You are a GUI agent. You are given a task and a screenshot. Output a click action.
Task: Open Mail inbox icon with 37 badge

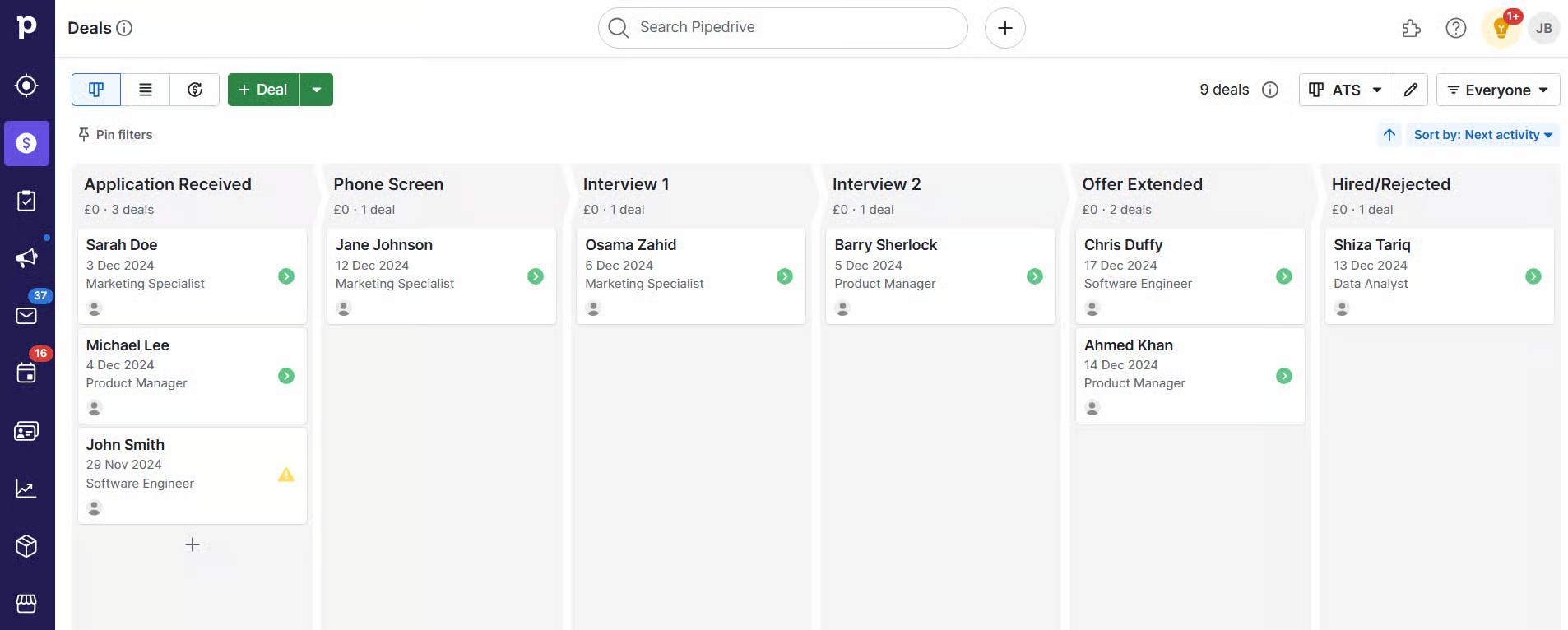point(26,316)
